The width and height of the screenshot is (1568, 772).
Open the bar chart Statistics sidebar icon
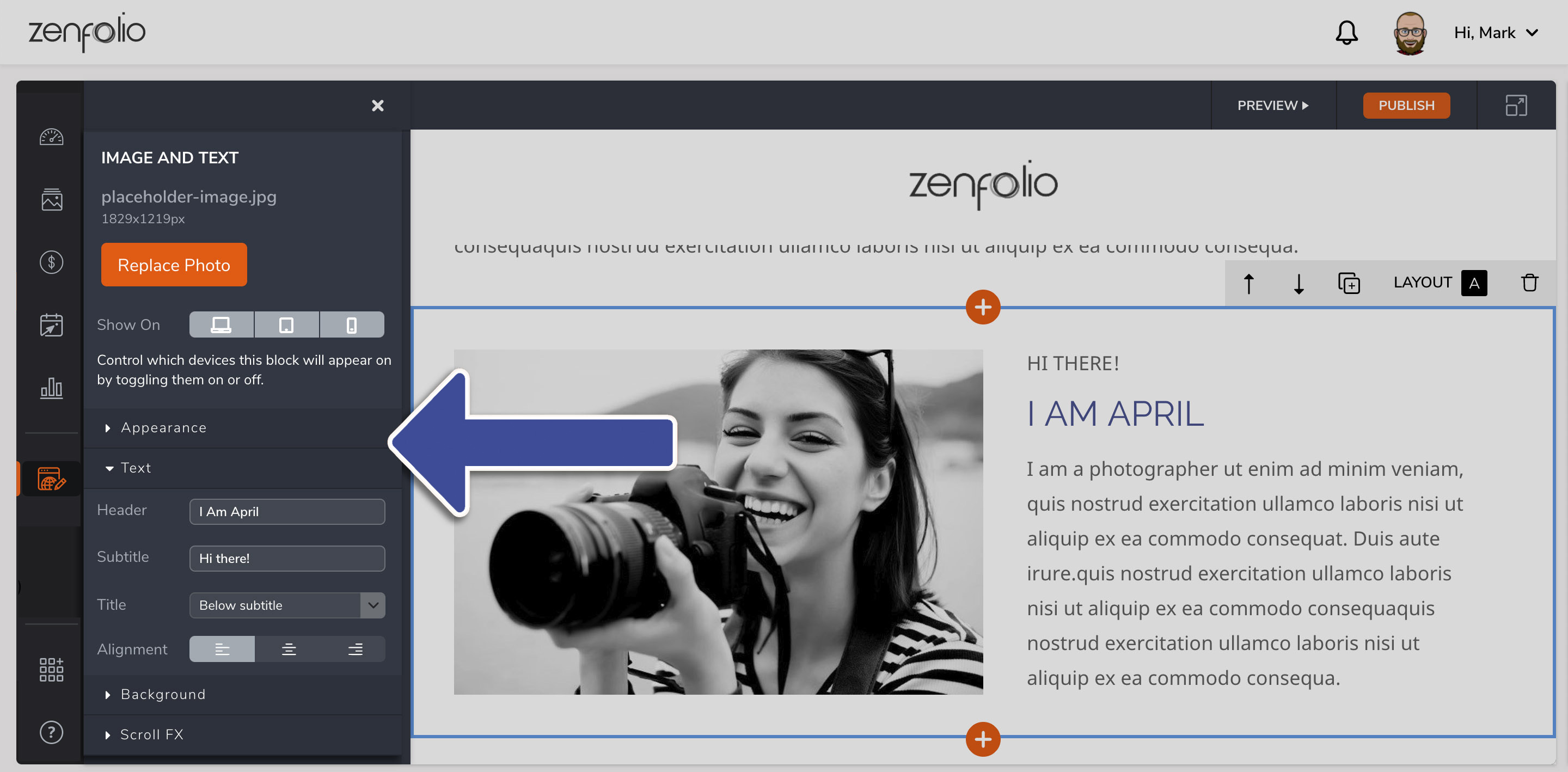[51, 388]
